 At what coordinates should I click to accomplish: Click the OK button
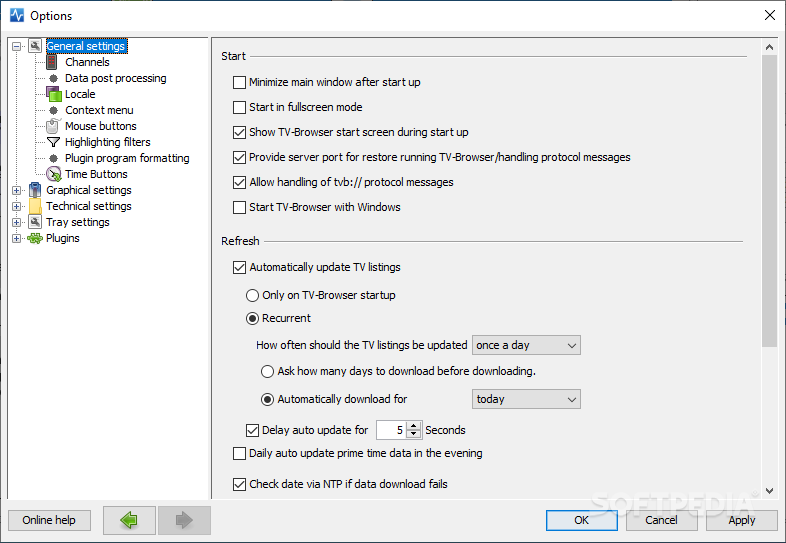(581, 520)
